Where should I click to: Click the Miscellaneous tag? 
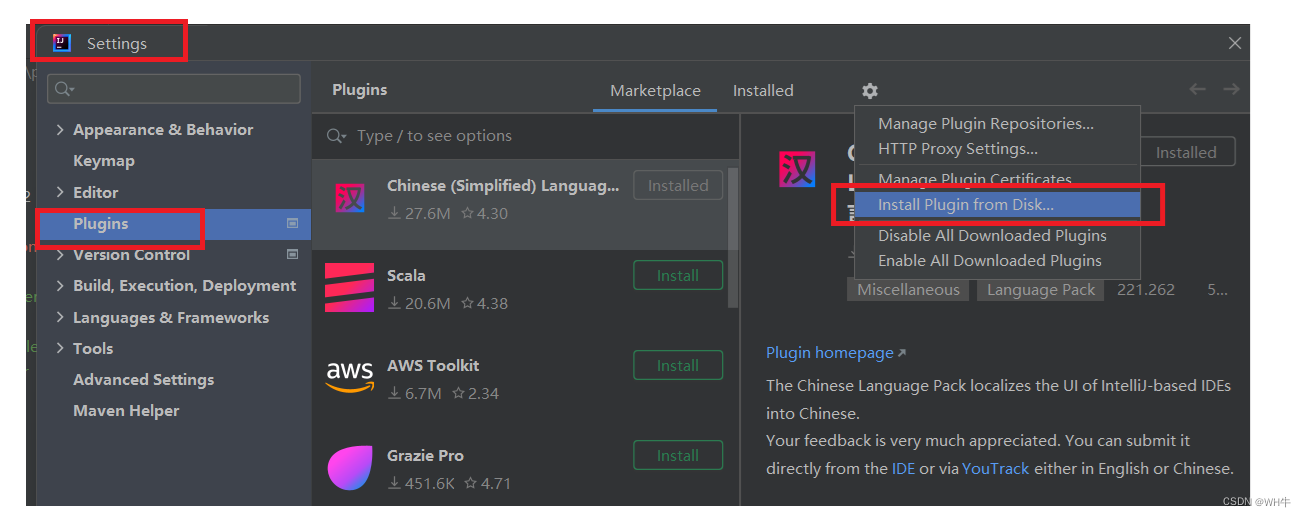coord(908,289)
